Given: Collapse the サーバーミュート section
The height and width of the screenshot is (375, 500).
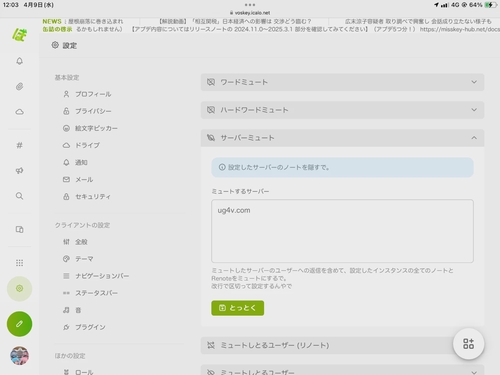Looking at the screenshot, I should pyautogui.click(x=342, y=138).
